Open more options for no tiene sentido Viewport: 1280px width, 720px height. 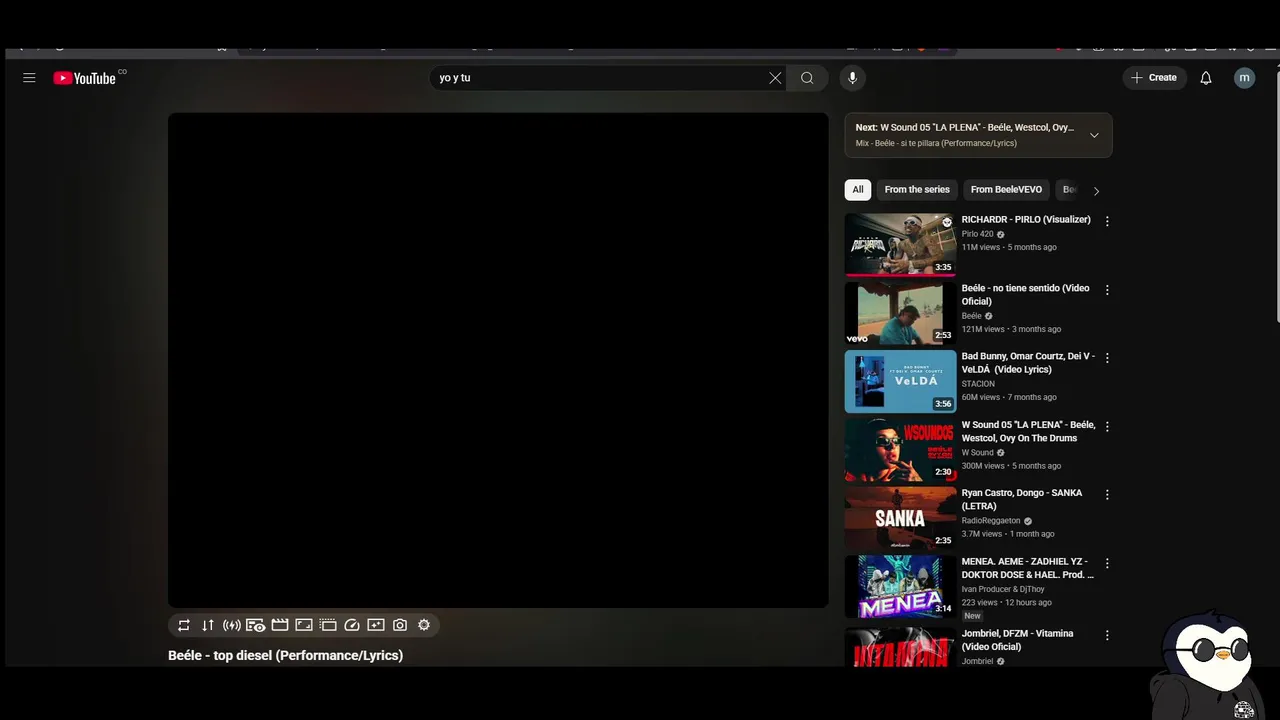coord(1107,290)
